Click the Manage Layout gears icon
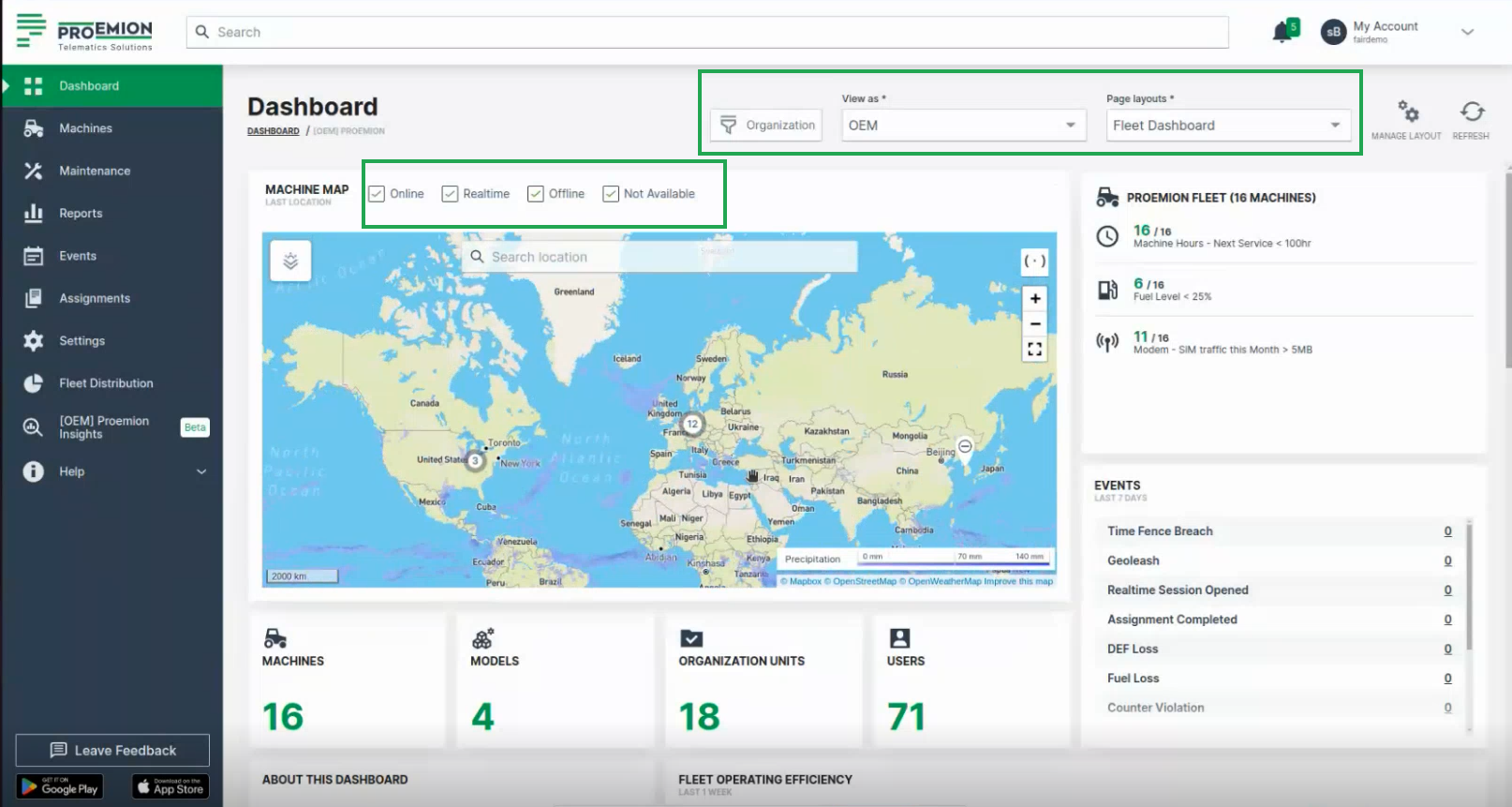 point(1407,112)
